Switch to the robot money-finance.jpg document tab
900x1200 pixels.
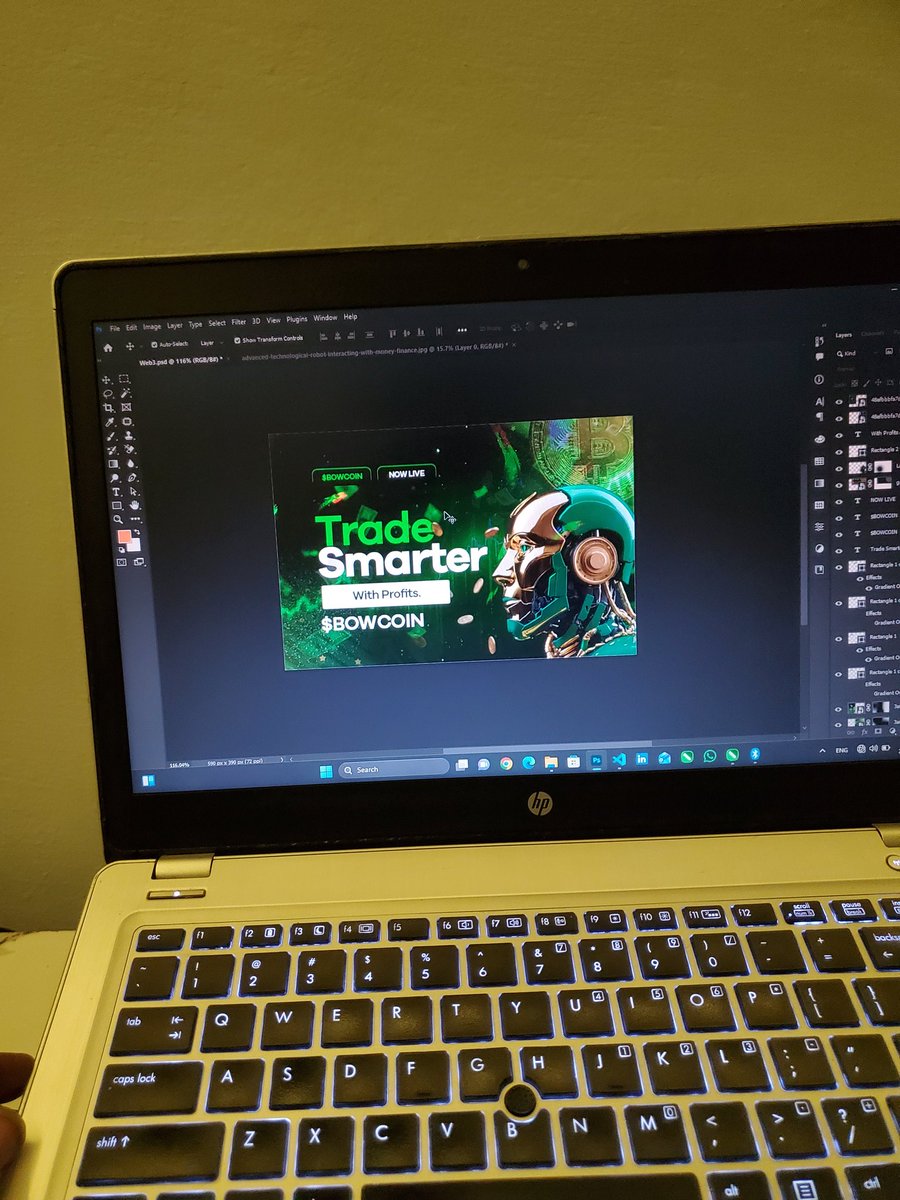tap(376, 351)
